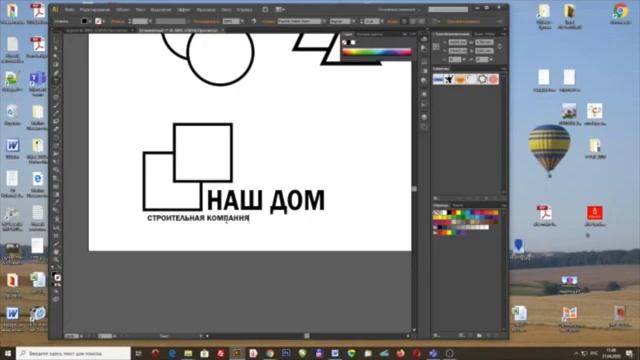Click the Непрозрачность link in control bar
The height and width of the screenshot is (360, 640).
(x=207, y=21)
